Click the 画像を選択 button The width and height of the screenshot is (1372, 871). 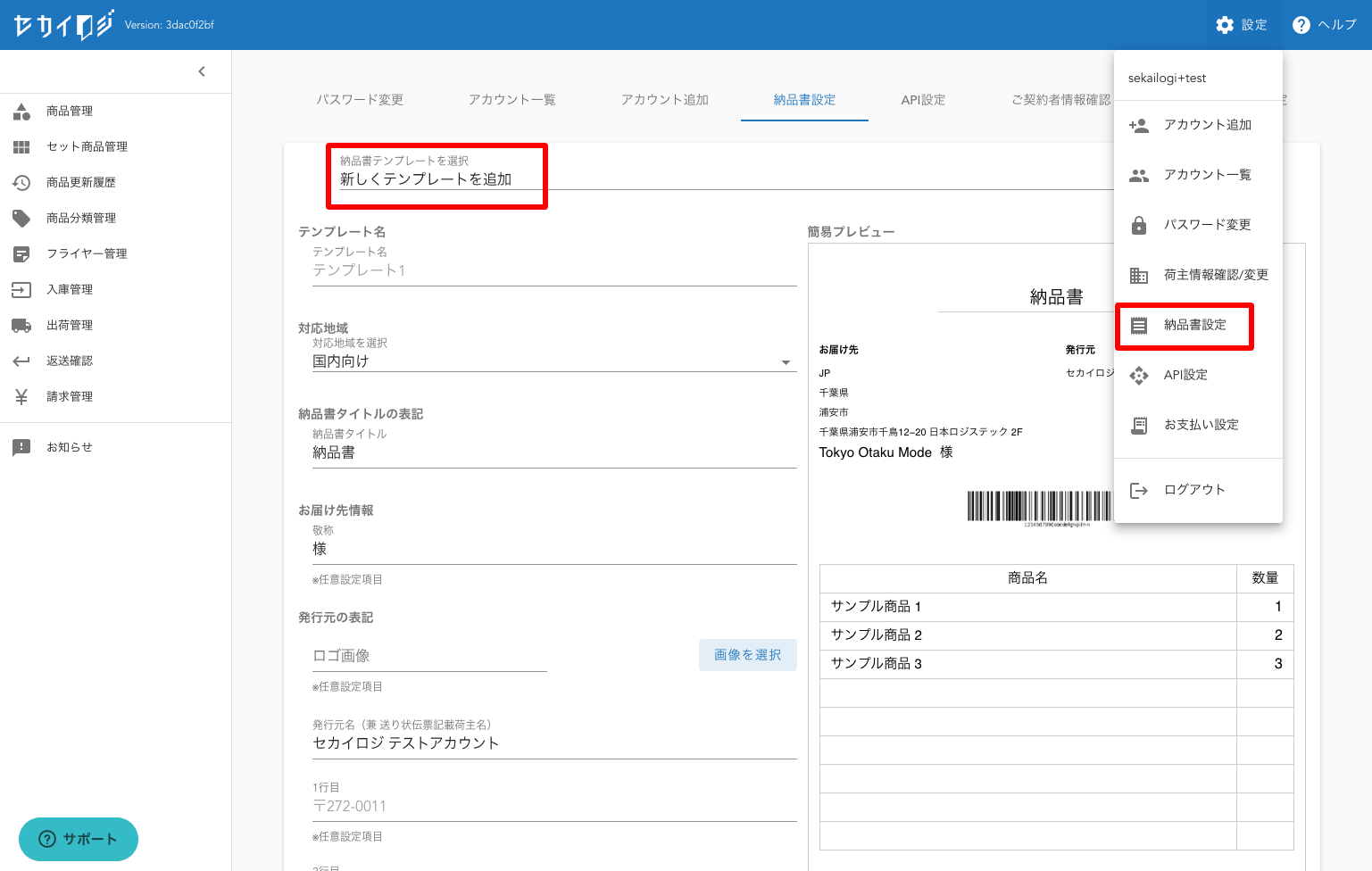click(747, 655)
